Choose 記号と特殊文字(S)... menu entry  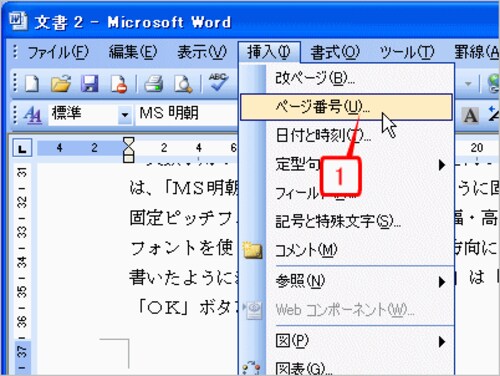coord(347,221)
